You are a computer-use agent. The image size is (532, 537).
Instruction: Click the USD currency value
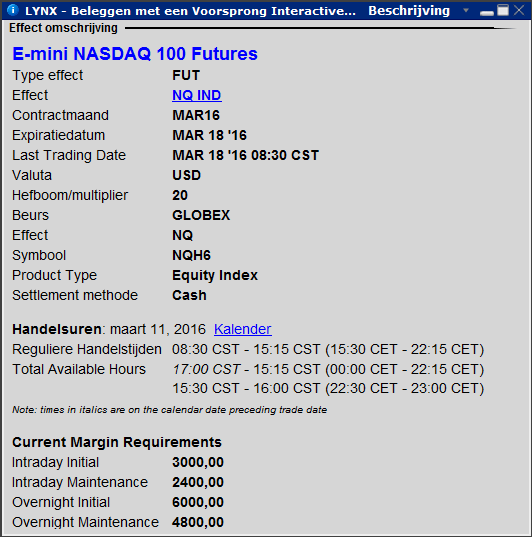[186, 175]
